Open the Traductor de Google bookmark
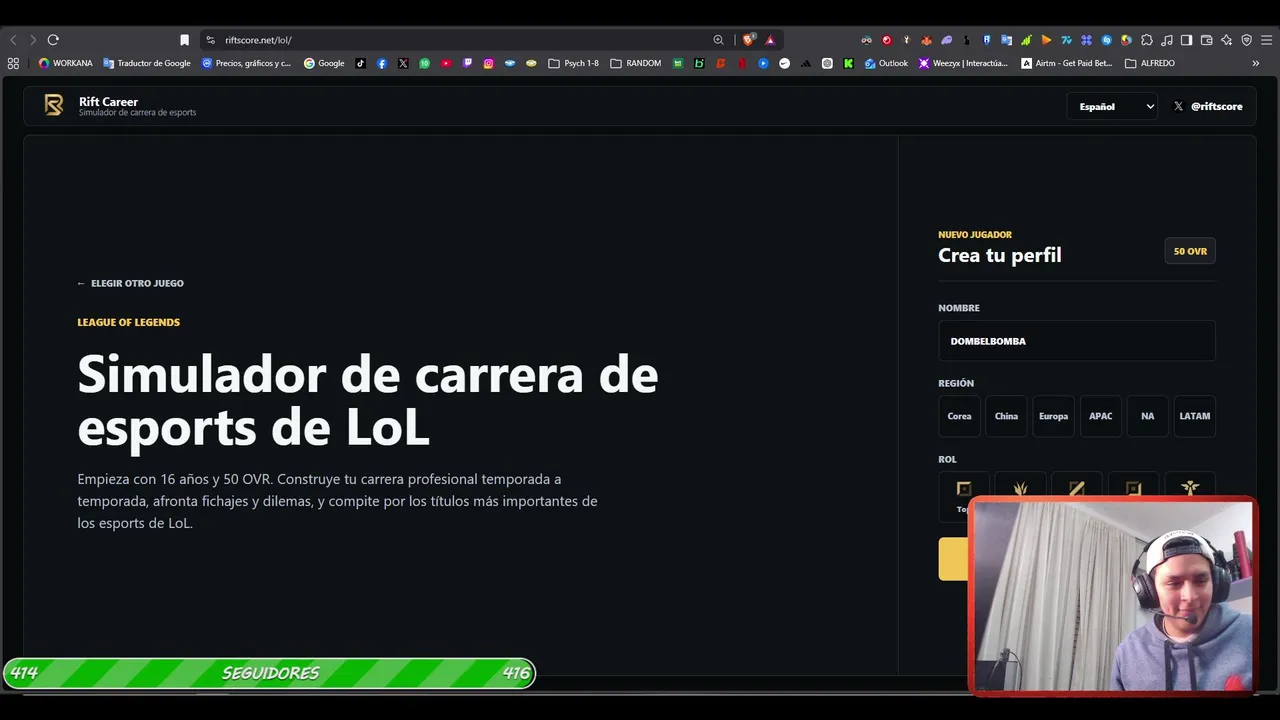Screen dimensions: 1280x720 (147, 63)
